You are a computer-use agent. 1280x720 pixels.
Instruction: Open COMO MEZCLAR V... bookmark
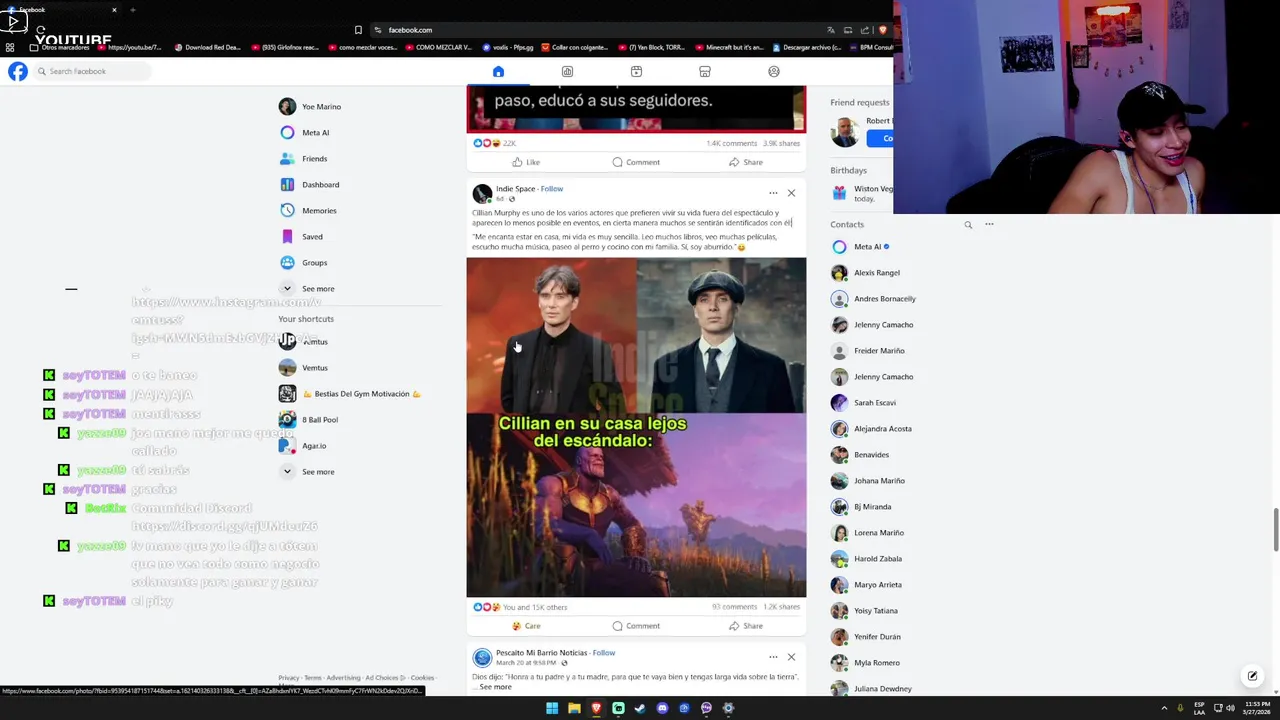pyautogui.click(x=436, y=47)
